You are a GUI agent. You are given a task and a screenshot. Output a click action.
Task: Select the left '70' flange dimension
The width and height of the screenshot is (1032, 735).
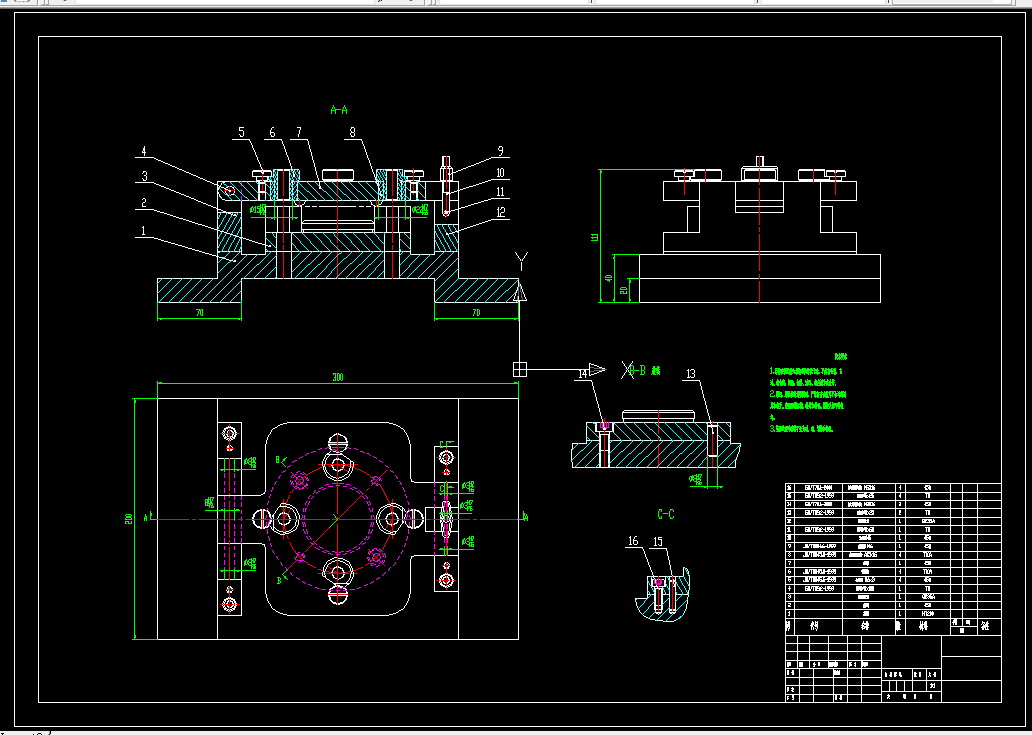click(x=199, y=313)
